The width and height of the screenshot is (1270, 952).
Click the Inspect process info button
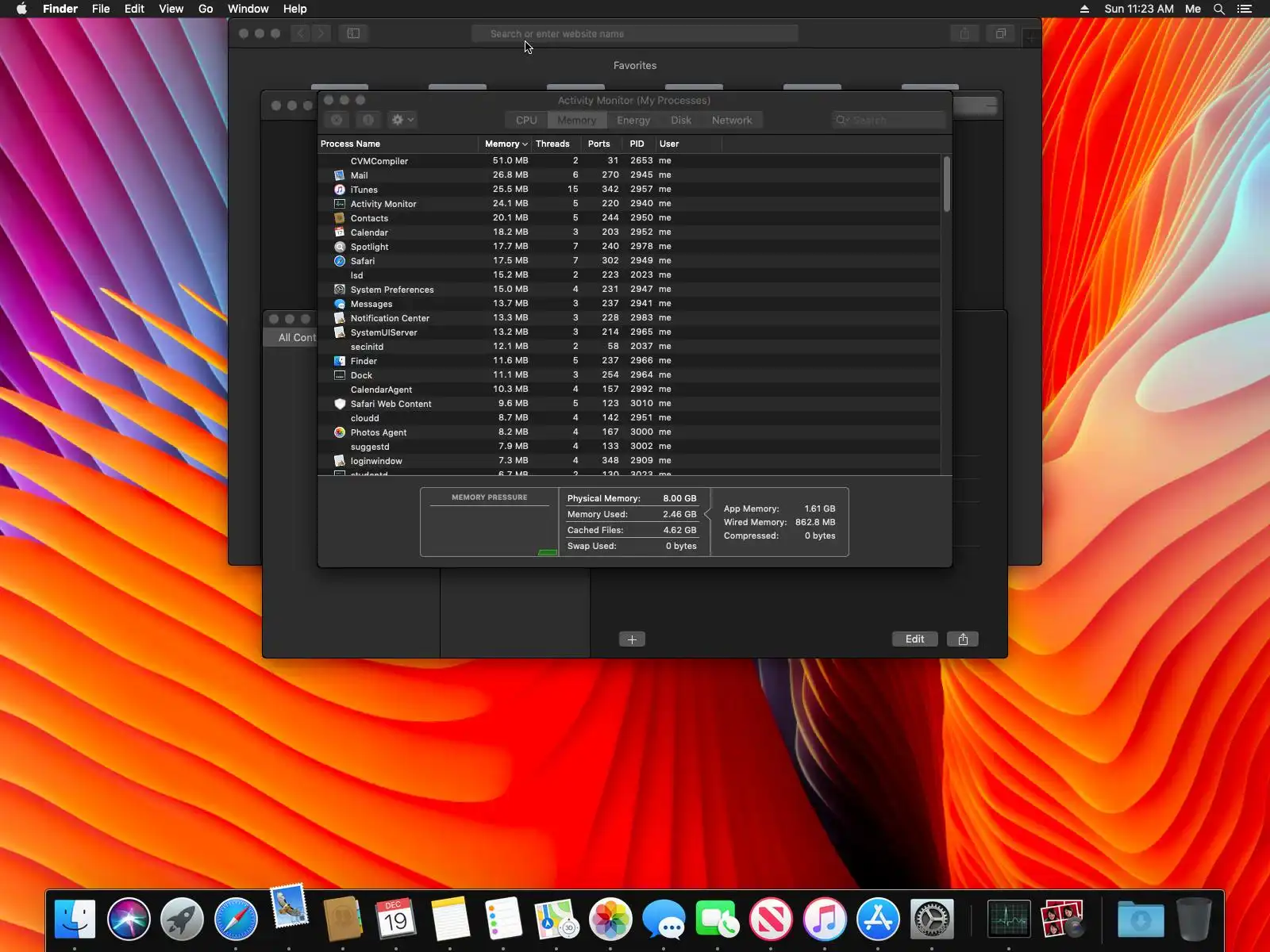coord(368,120)
